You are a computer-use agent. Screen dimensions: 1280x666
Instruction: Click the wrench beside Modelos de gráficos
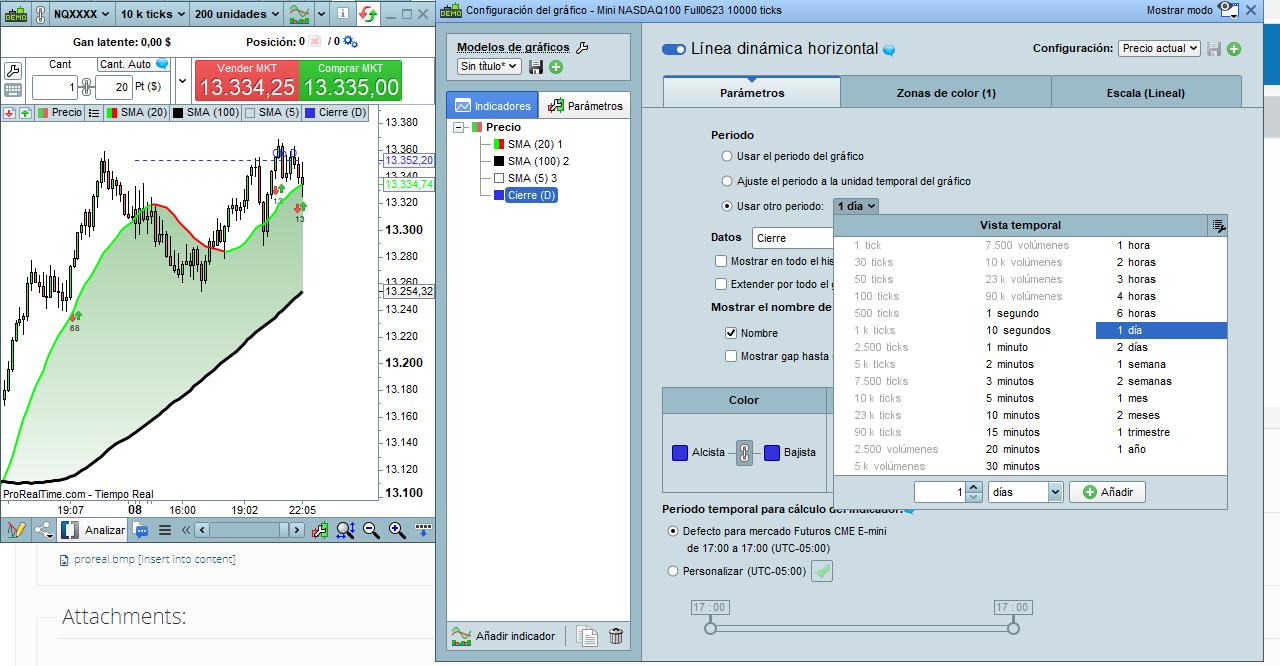[x=583, y=47]
